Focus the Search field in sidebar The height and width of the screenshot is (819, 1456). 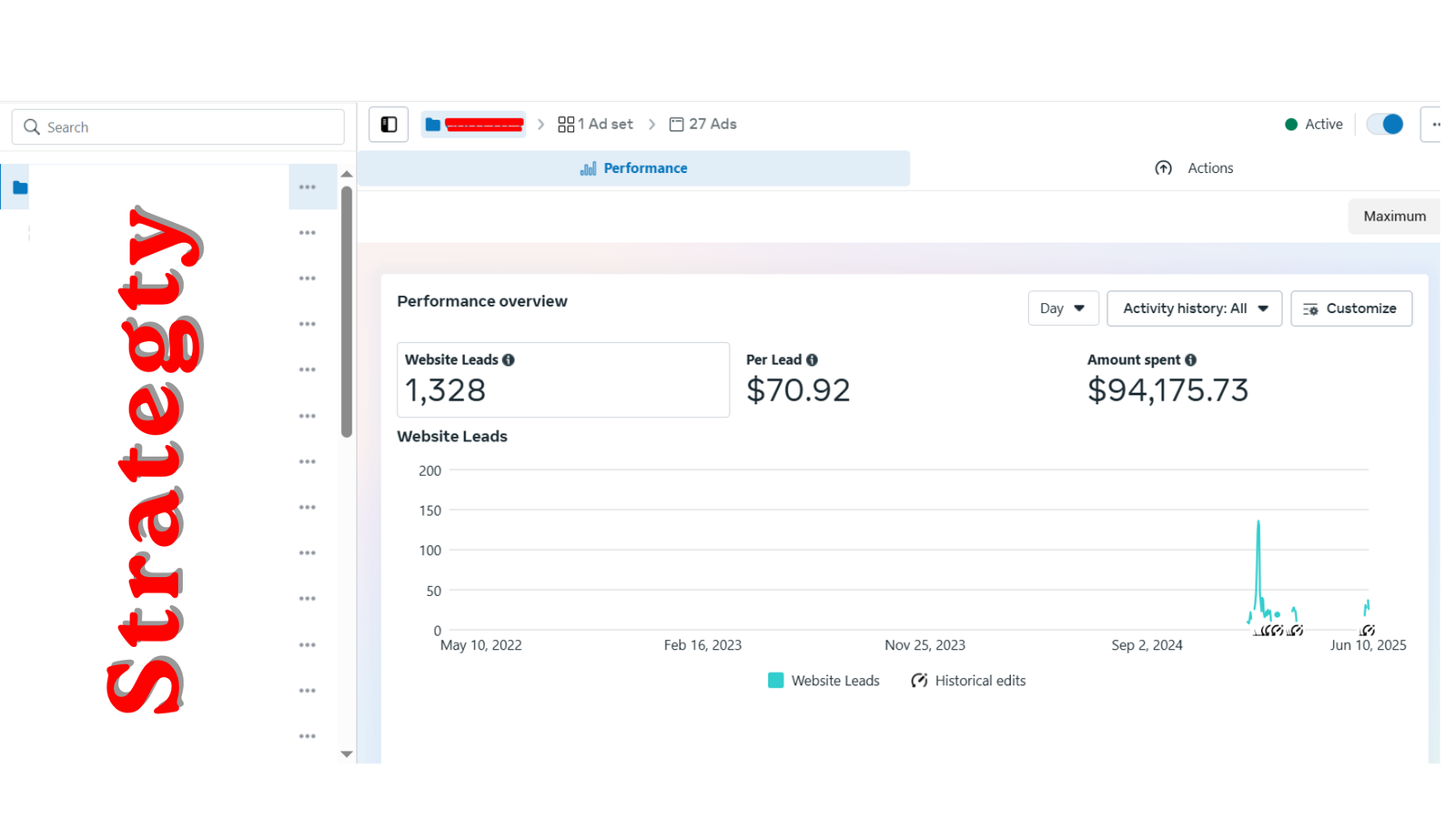point(178,127)
